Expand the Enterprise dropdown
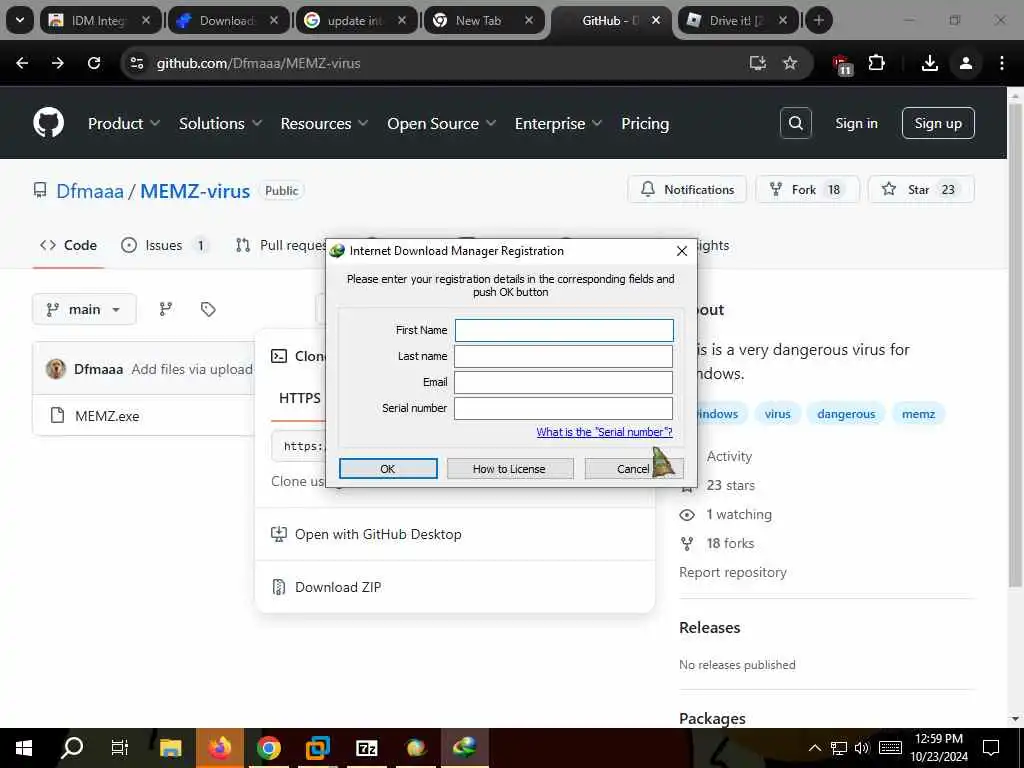1024x768 pixels. pos(558,123)
